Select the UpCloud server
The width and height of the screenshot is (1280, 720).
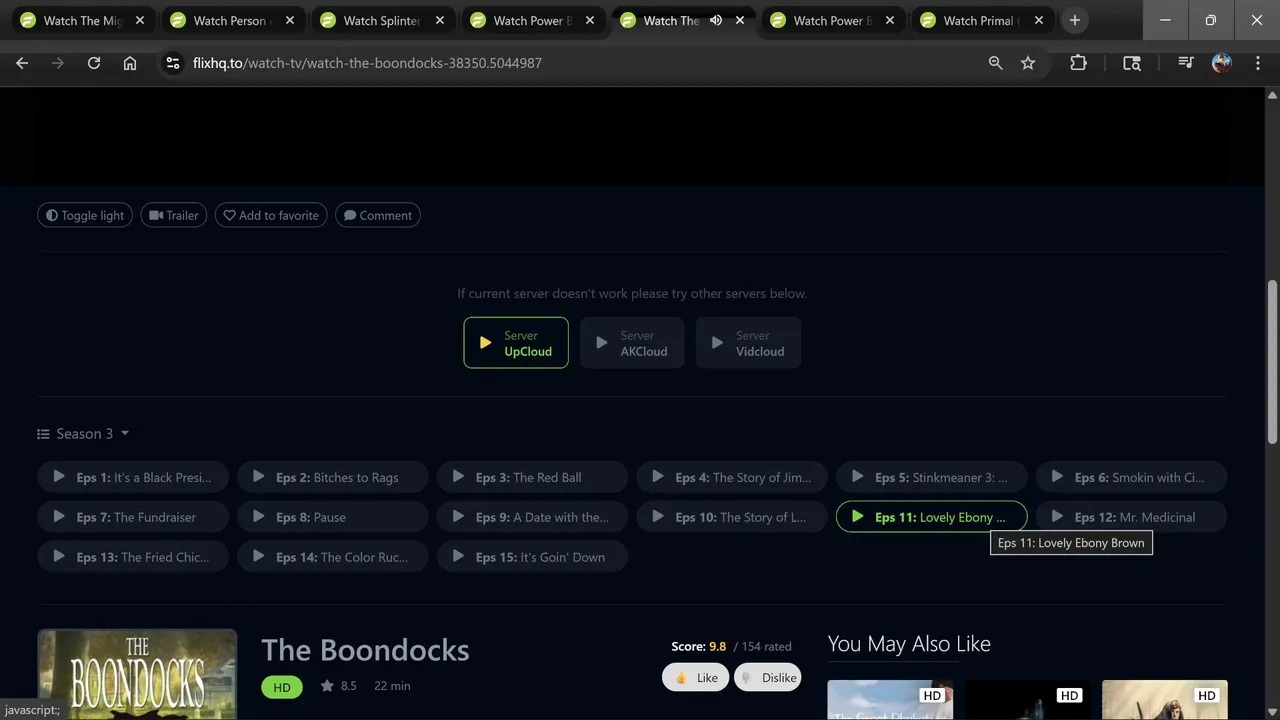click(x=516, y=343)
